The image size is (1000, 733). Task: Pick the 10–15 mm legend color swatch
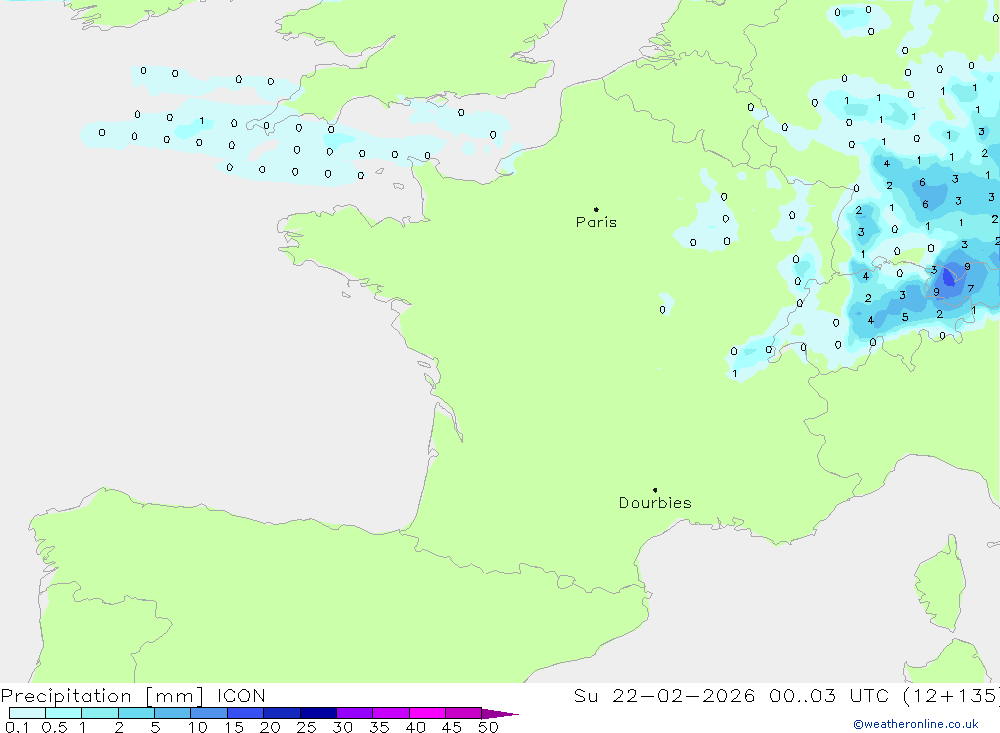coord(209,713)
